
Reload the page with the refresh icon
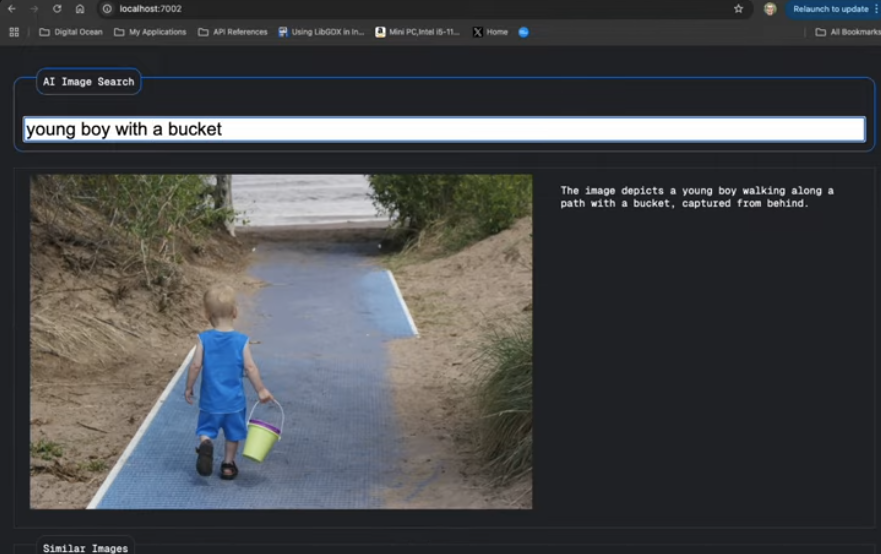[x=57, y=9]
